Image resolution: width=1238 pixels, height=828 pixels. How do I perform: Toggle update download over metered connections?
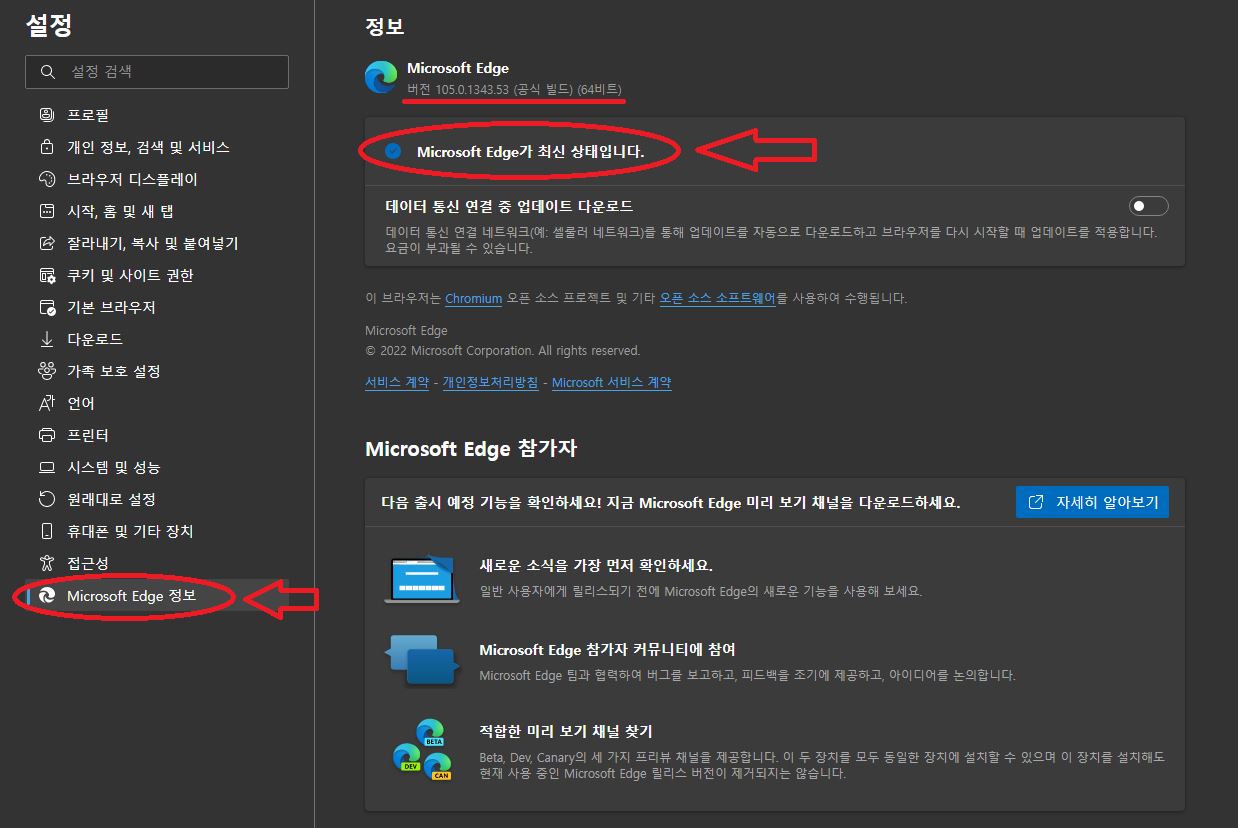[x=1148, y=206]
